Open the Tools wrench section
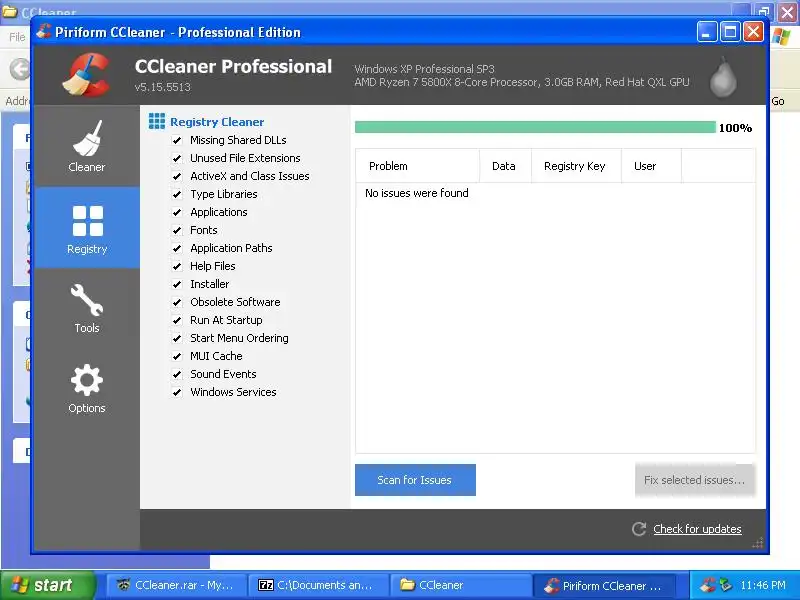The height and width of the screenshot is (600, 800). [87, 308]
